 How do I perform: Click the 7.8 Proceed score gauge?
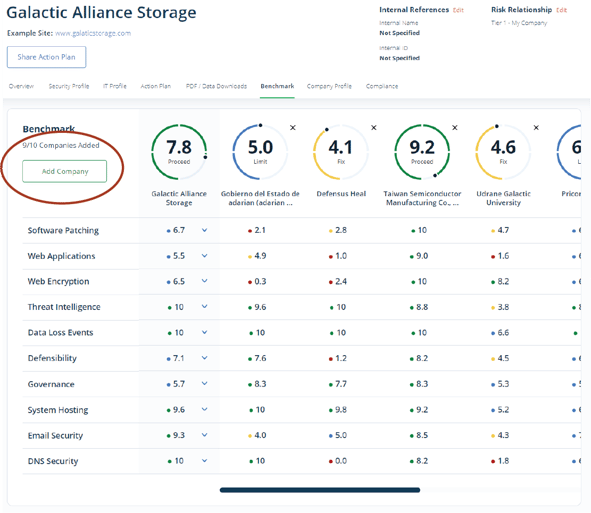[179, 152]
